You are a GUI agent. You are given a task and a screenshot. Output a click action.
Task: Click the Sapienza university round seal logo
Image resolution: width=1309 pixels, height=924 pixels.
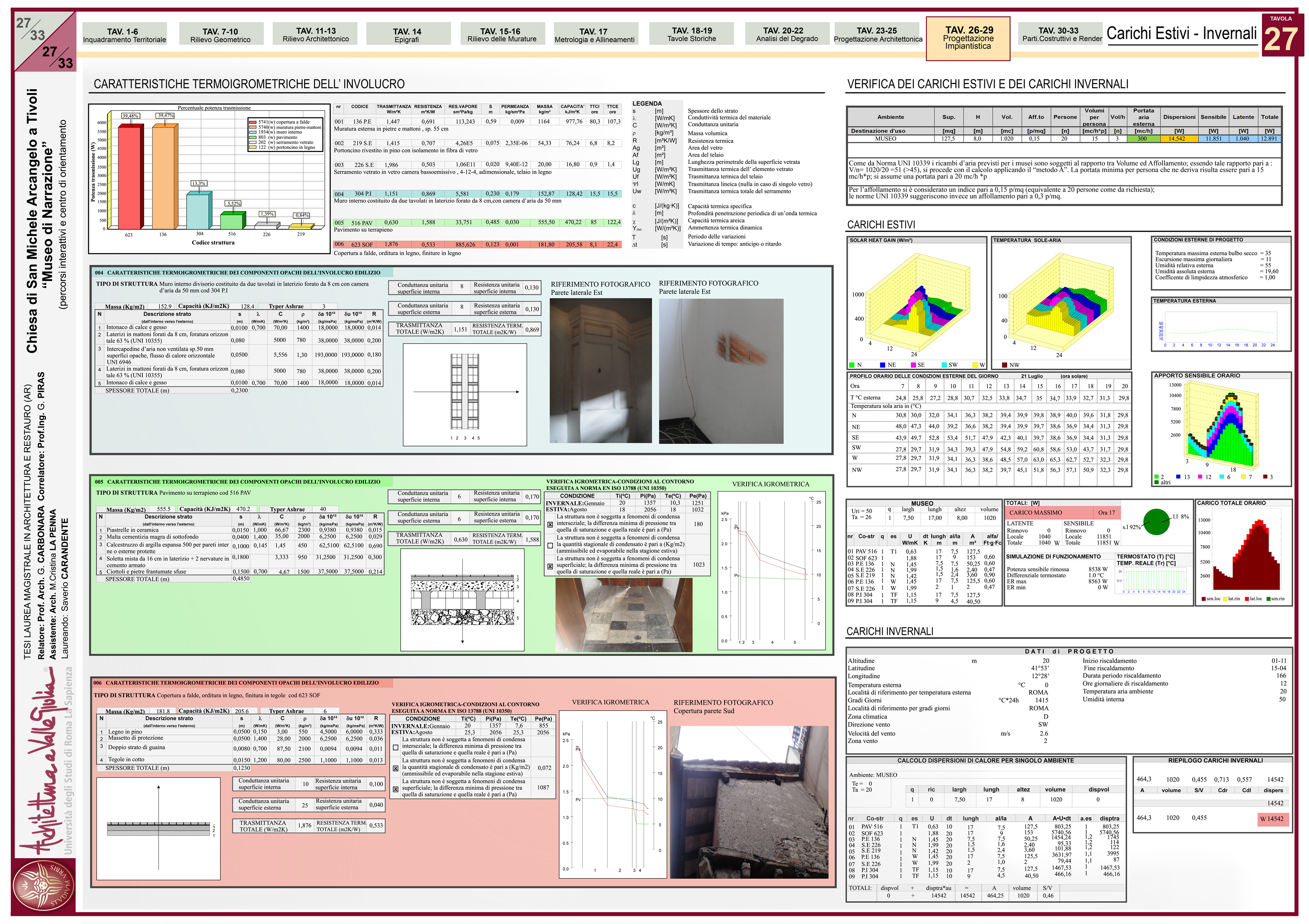(44, 886)
